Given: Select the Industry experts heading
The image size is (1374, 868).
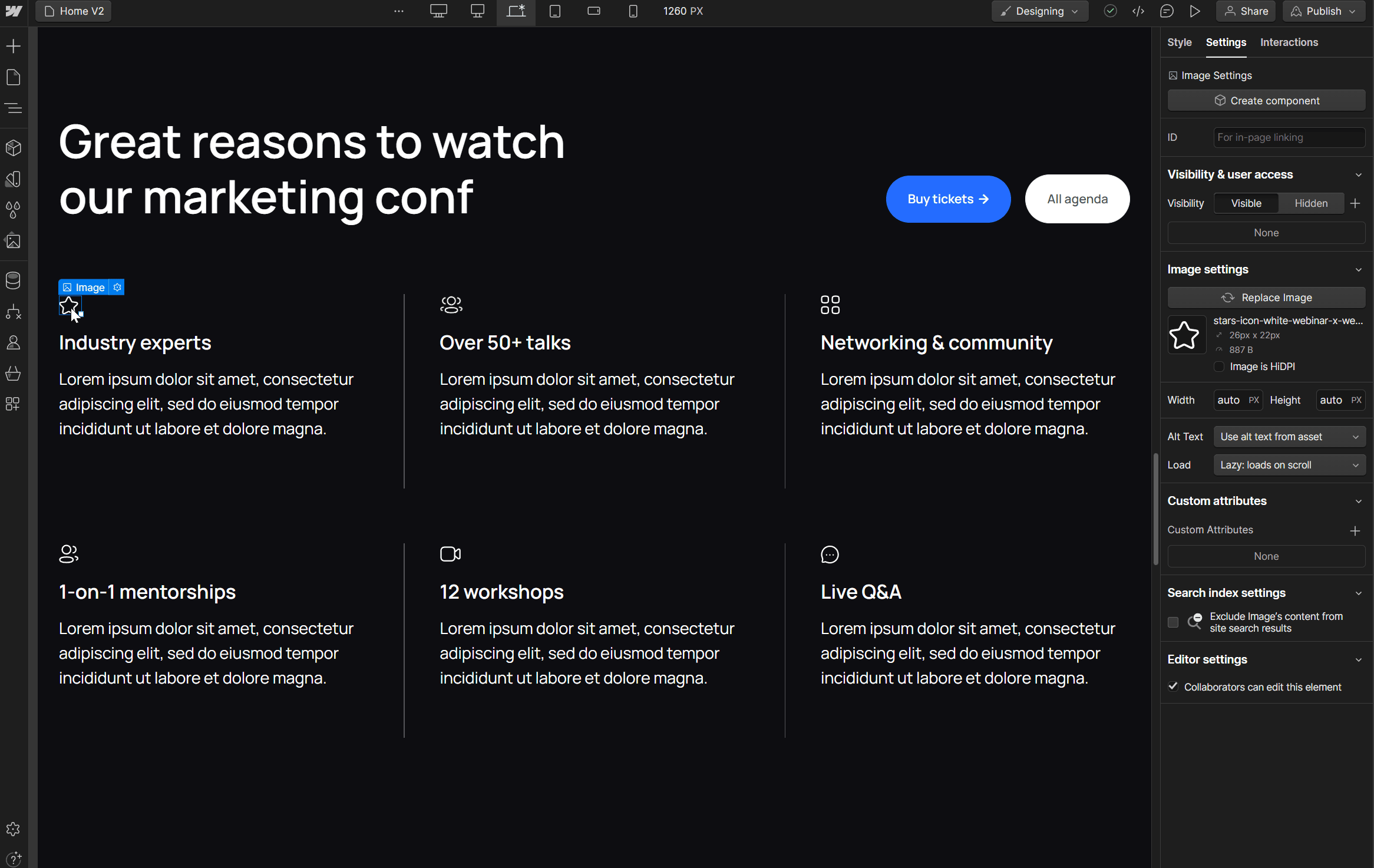Looking at the screenshot, I should (x=135, y=343).
